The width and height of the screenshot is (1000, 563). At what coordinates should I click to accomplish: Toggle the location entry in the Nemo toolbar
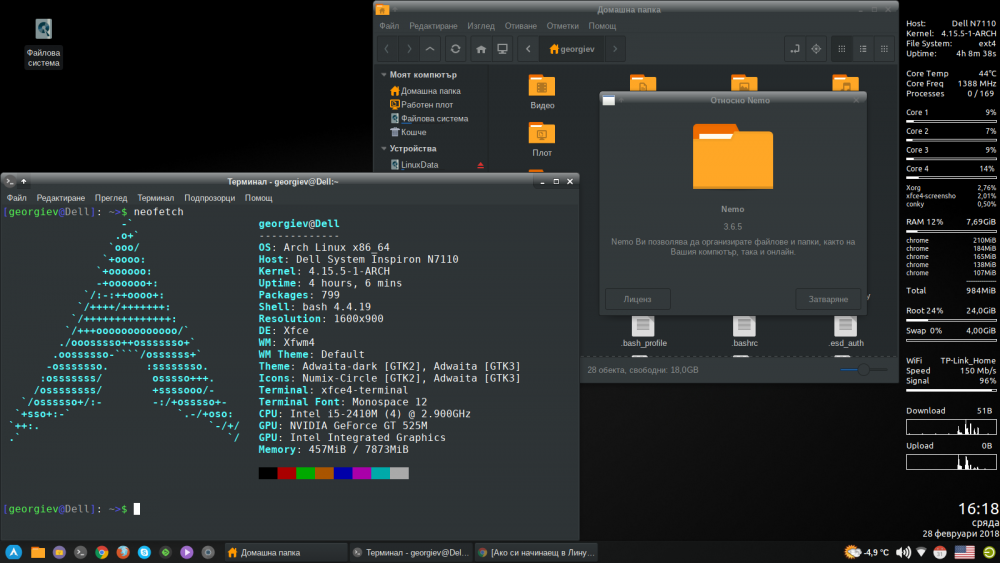pyautogui.click(x=795, y=49)
